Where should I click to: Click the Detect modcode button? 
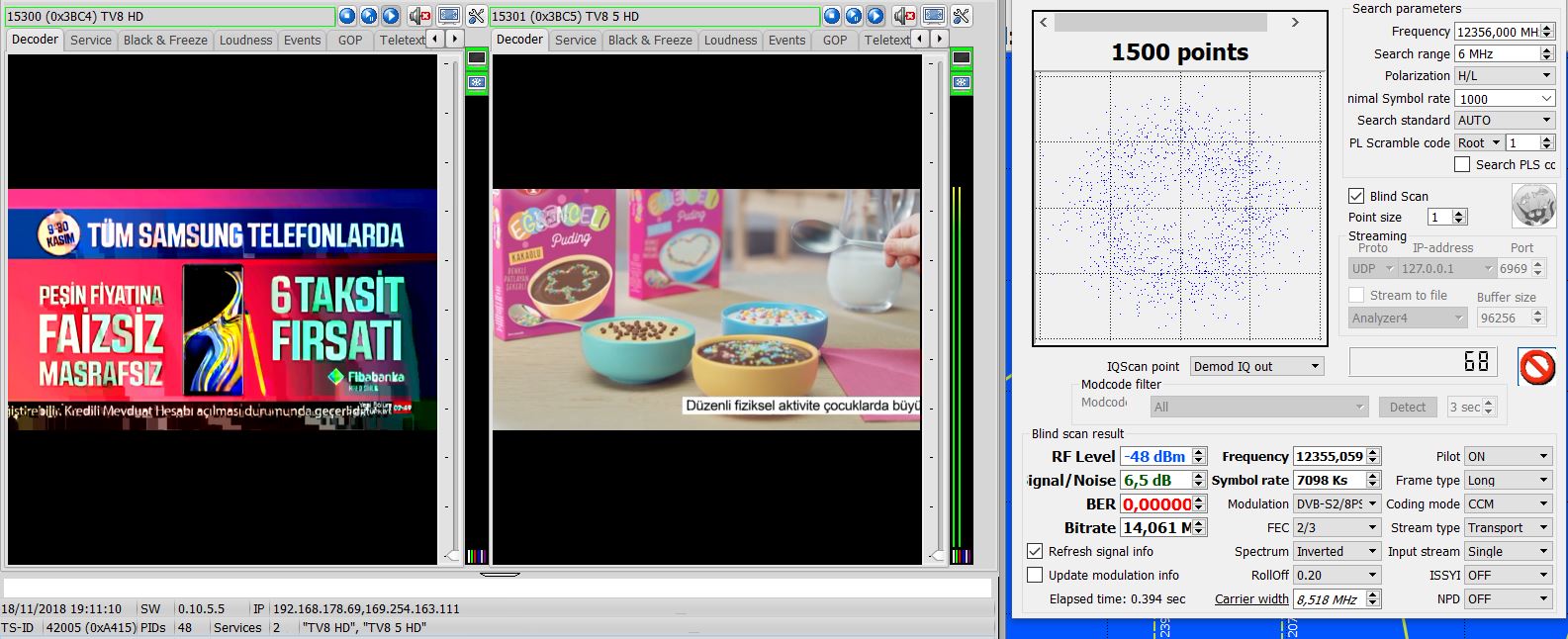click(x=1407, y=407)
